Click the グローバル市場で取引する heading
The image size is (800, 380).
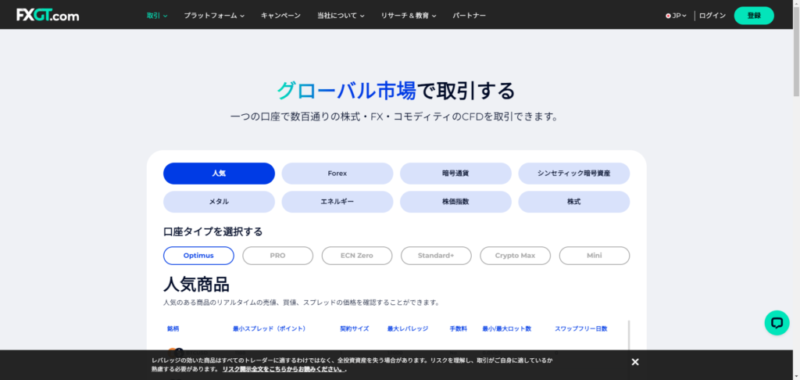pyautogui.click(x=396, y=91)
